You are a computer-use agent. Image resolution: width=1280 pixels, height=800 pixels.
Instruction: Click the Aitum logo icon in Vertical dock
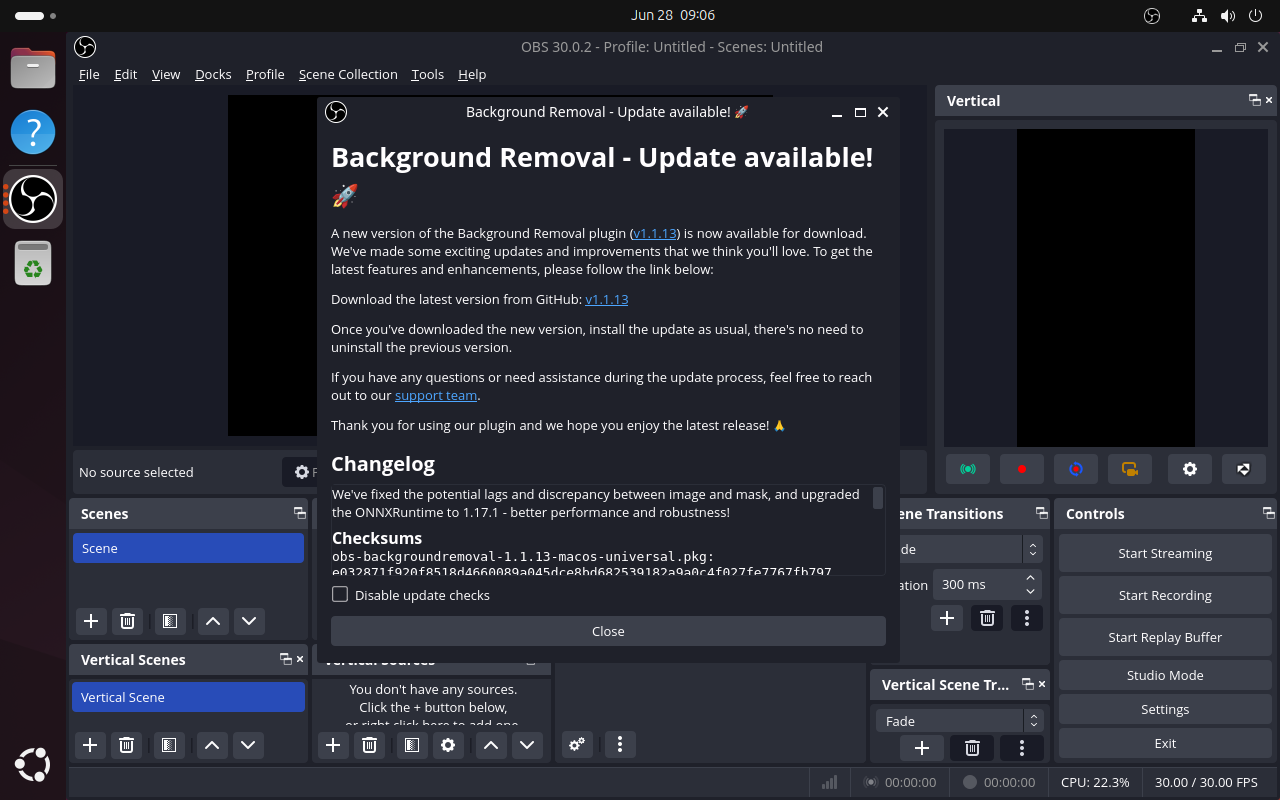pos(1244,469)
